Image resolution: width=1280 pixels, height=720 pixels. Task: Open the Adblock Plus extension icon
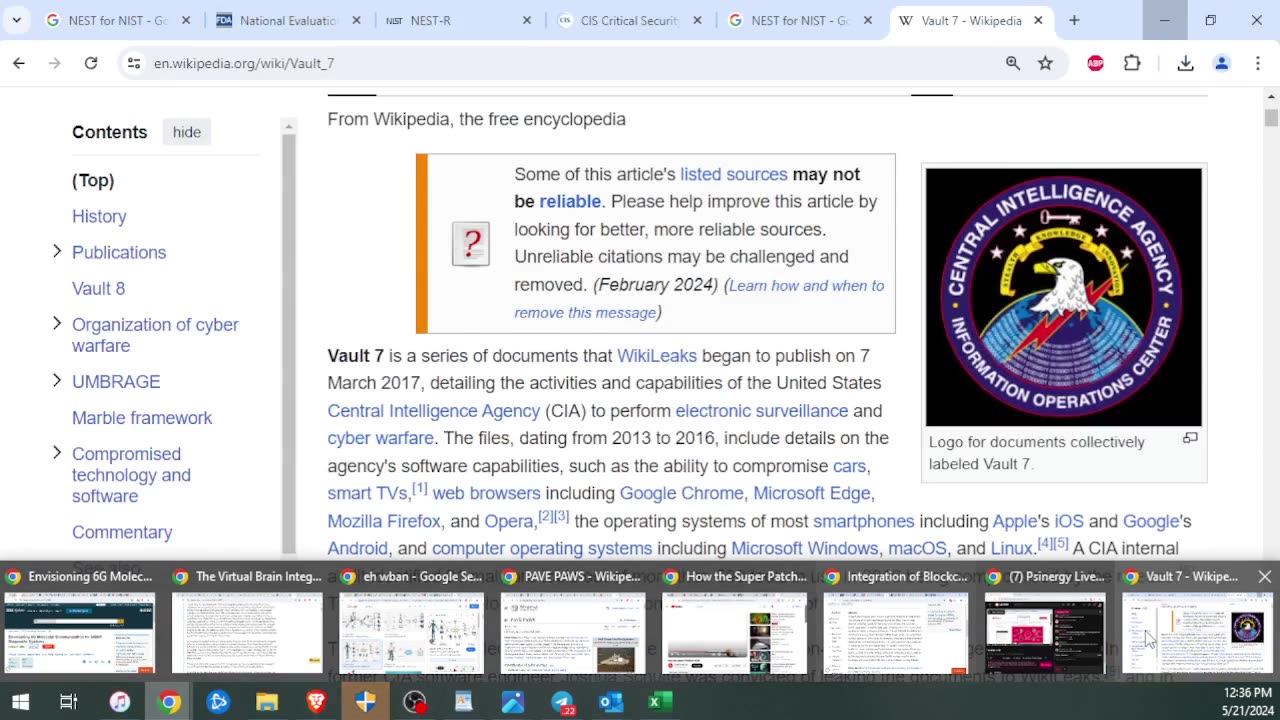(1096, 63)
